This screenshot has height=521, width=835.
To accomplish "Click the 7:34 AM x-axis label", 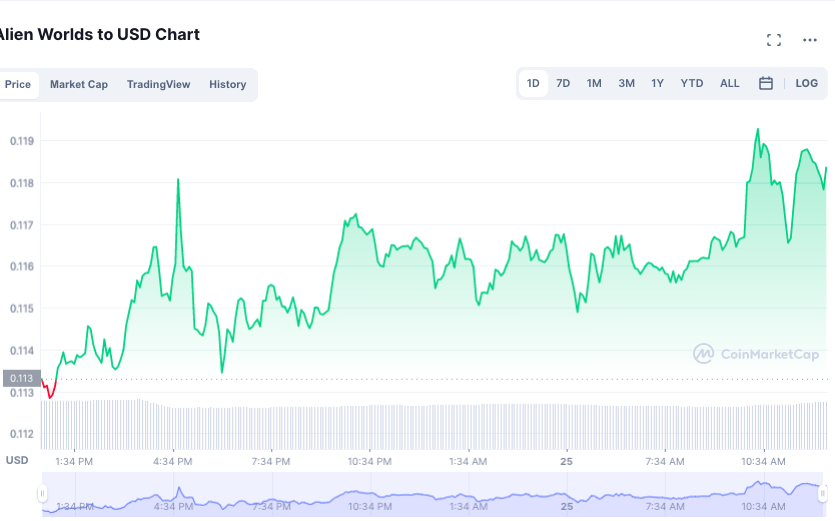I will pyautogui.click(x=665, y=461).
